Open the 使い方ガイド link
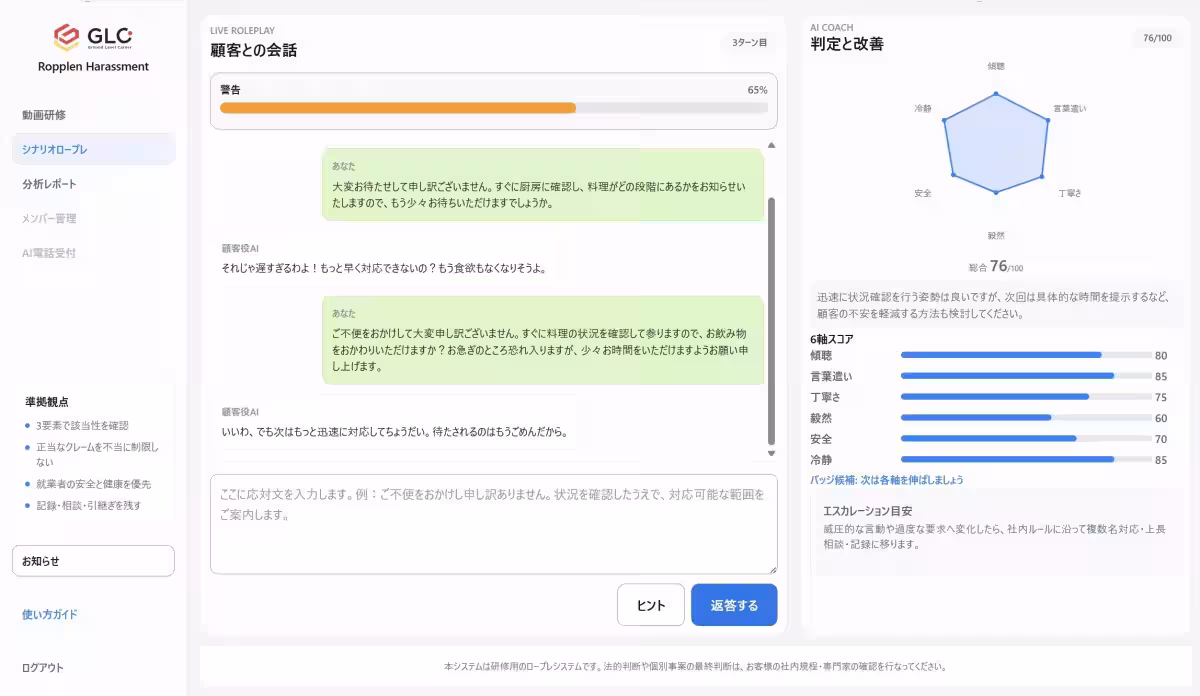 [50, 615]
